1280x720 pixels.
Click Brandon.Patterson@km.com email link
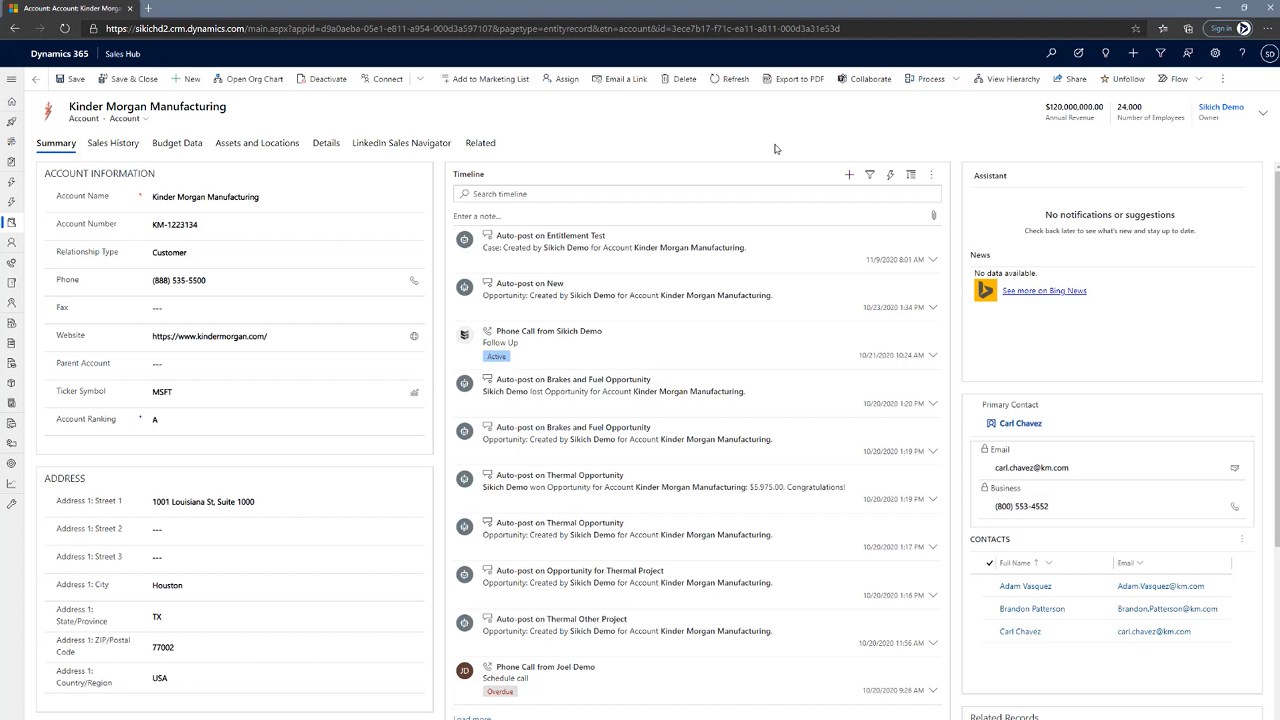(x=1167, y=609)
